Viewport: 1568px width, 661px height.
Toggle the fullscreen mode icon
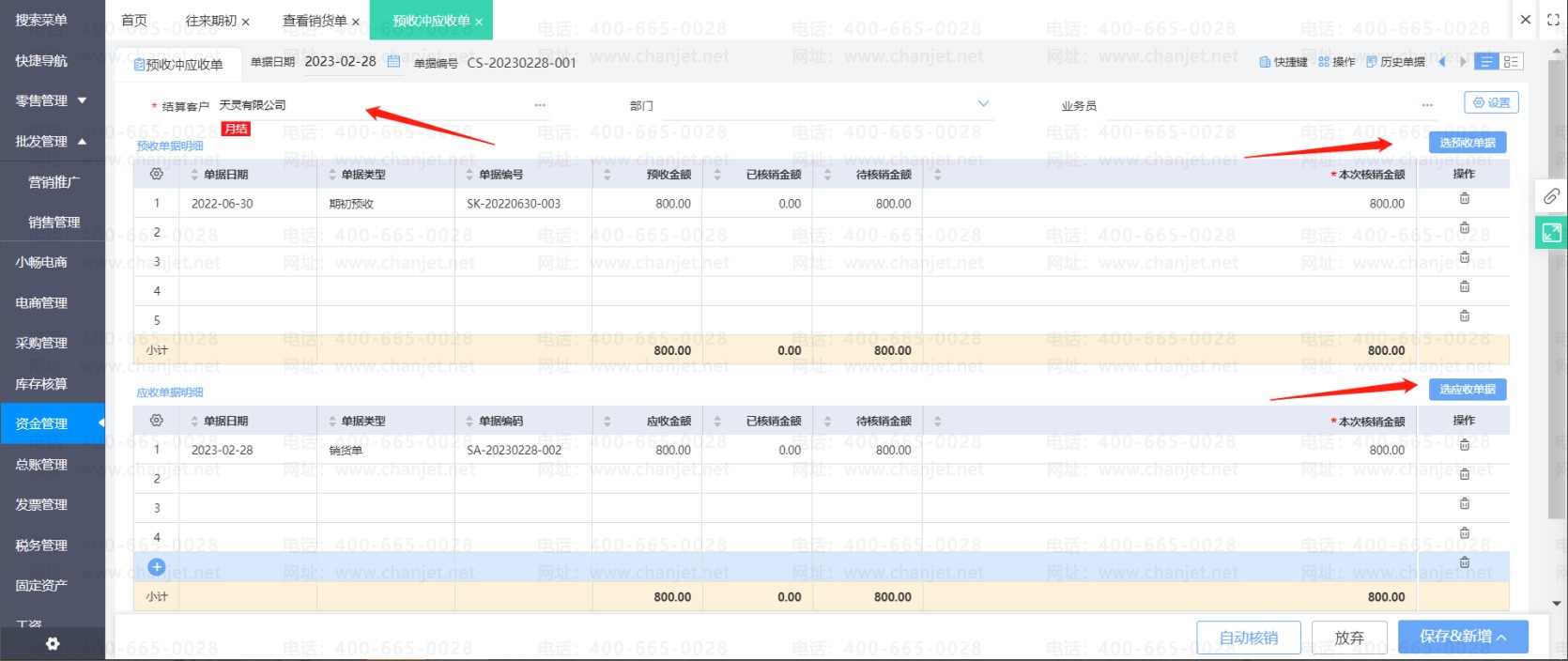click(x=1553, y=20)
